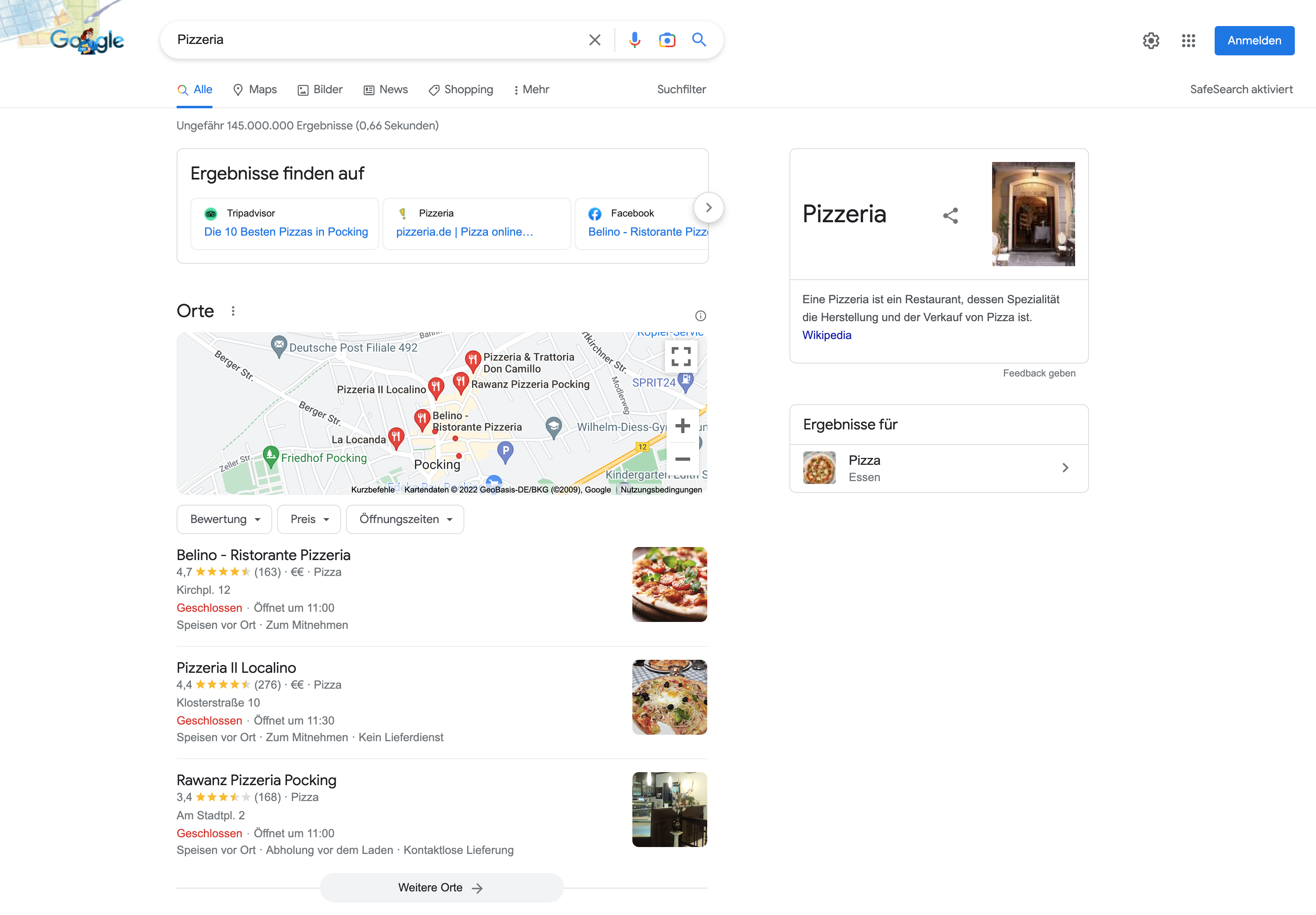Screen dimensions: 1316x915
Task: Open the Il Localino pizza photo thumbnail
Action: tap(669, 697)
